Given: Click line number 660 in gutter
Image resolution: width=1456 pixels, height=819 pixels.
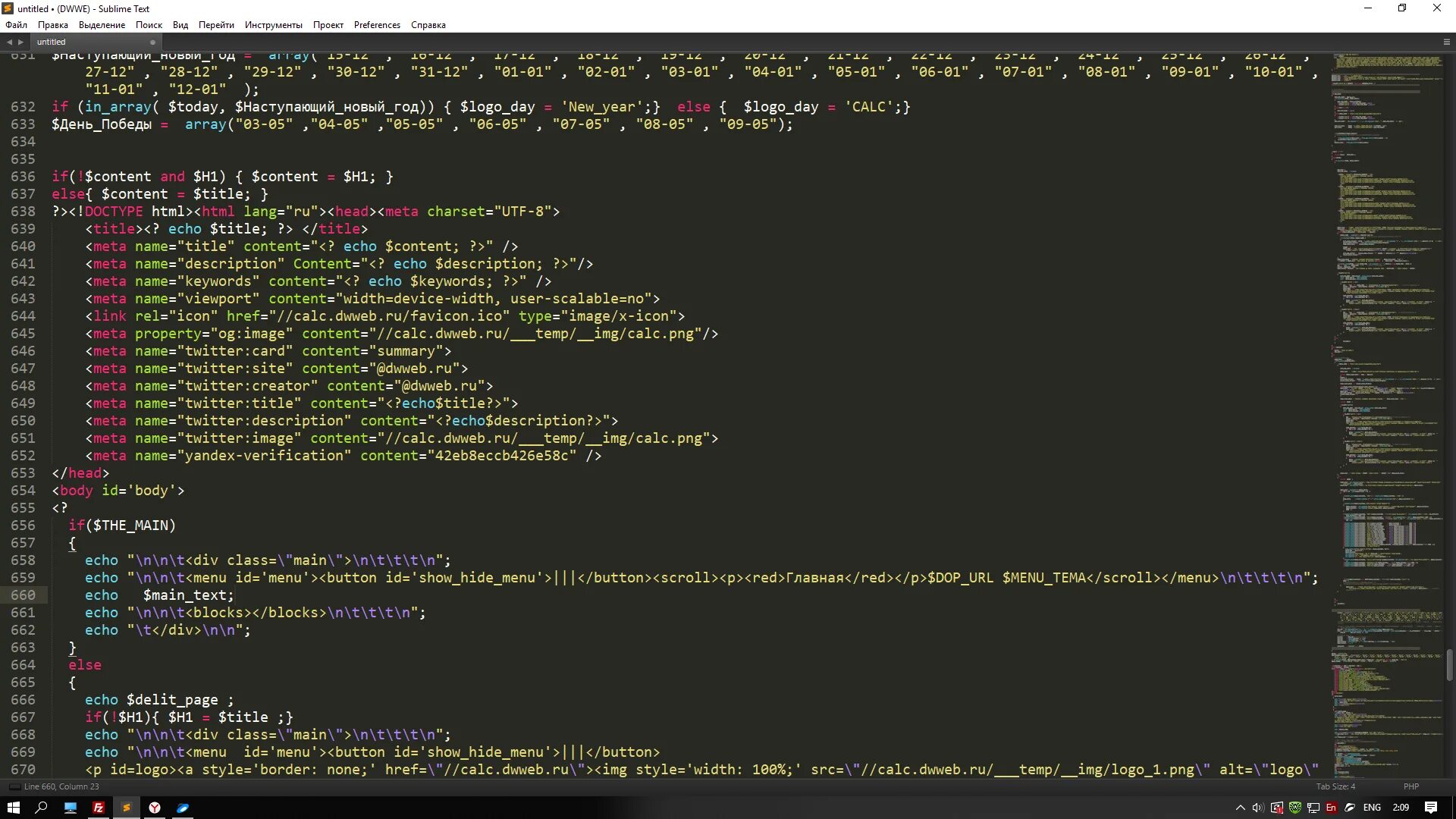Looking at the screenshot, I should click(23, 595).
